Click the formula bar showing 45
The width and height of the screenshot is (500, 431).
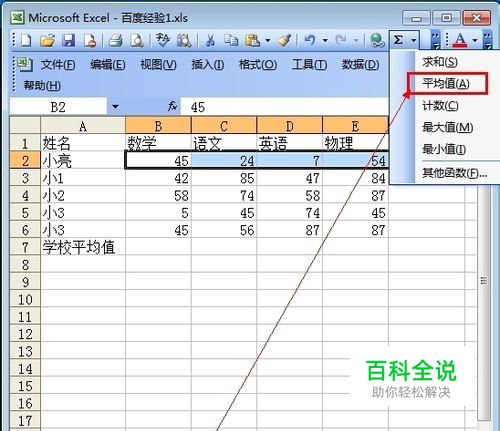click(285, 107)
